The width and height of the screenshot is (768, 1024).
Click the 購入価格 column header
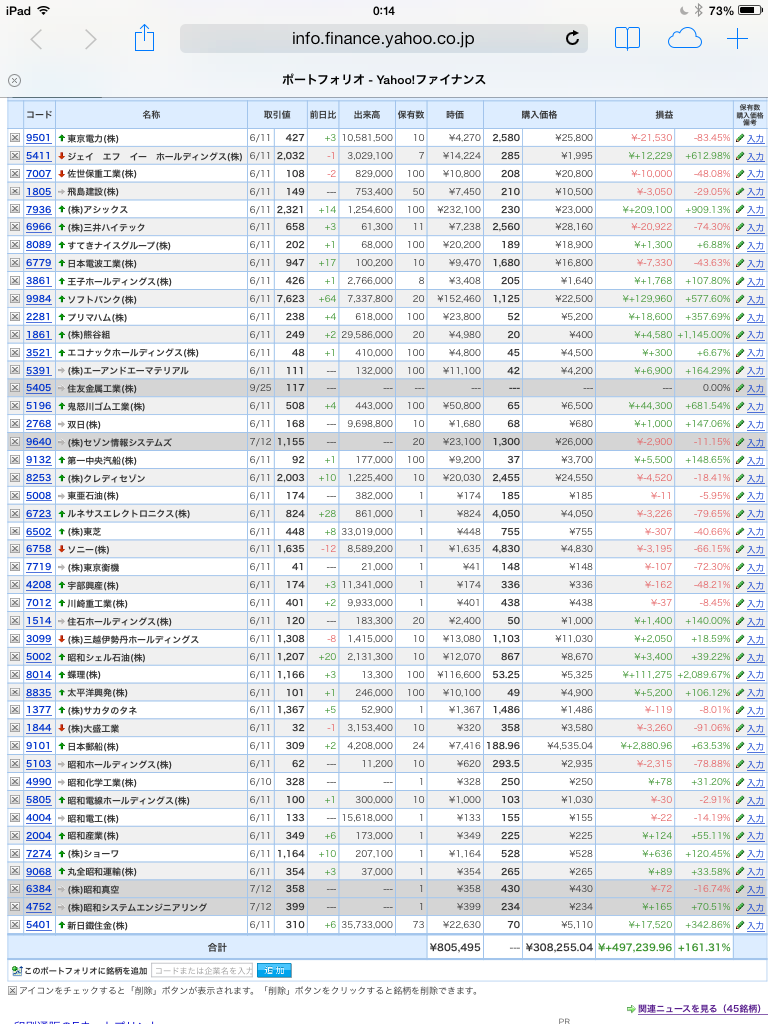coord(539,114)
